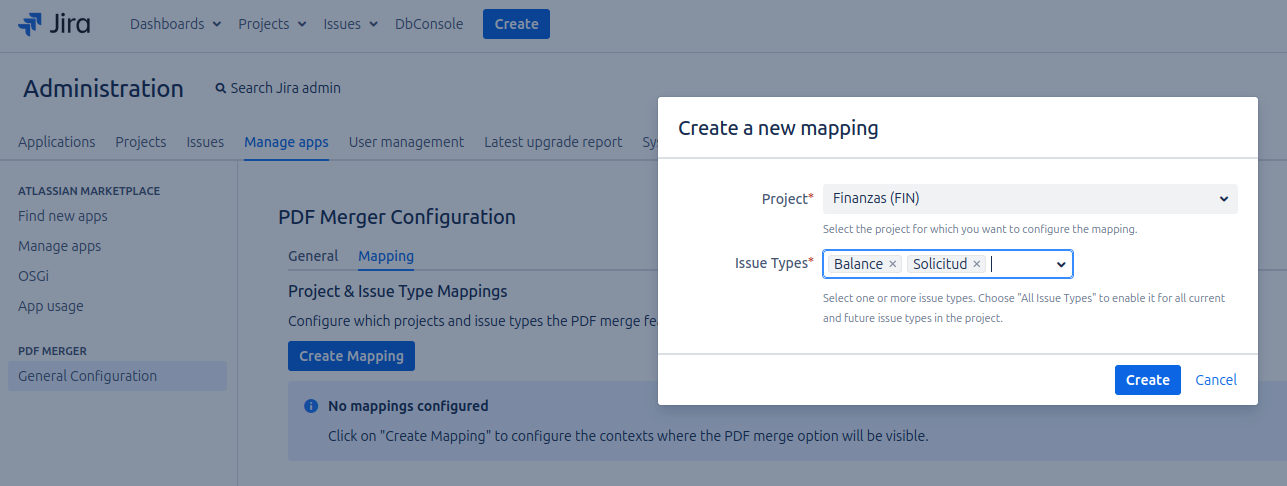Open DbConsole from the top menu
This screenshot has width=1287, height=486.
point(429,24)
